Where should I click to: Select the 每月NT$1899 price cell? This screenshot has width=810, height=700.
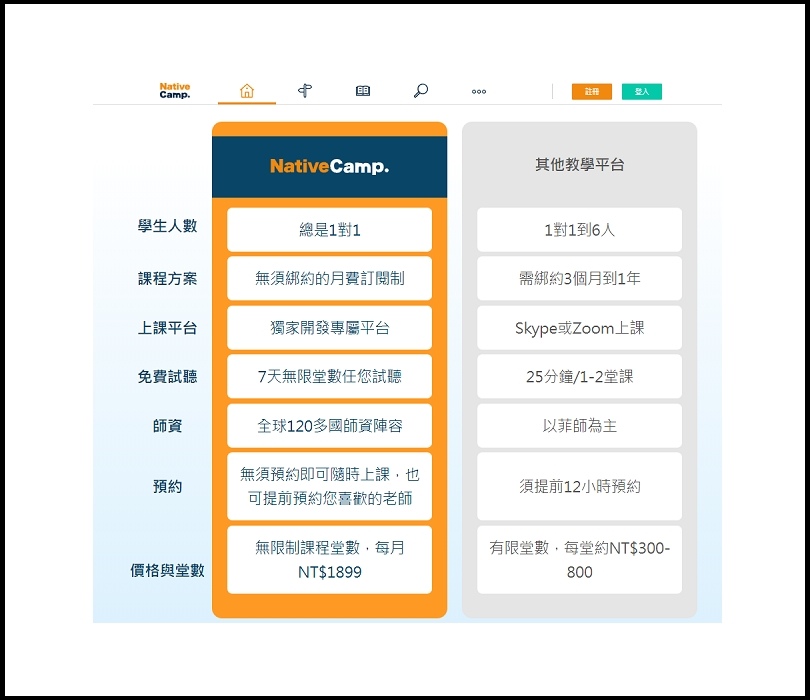coord(330,559)
